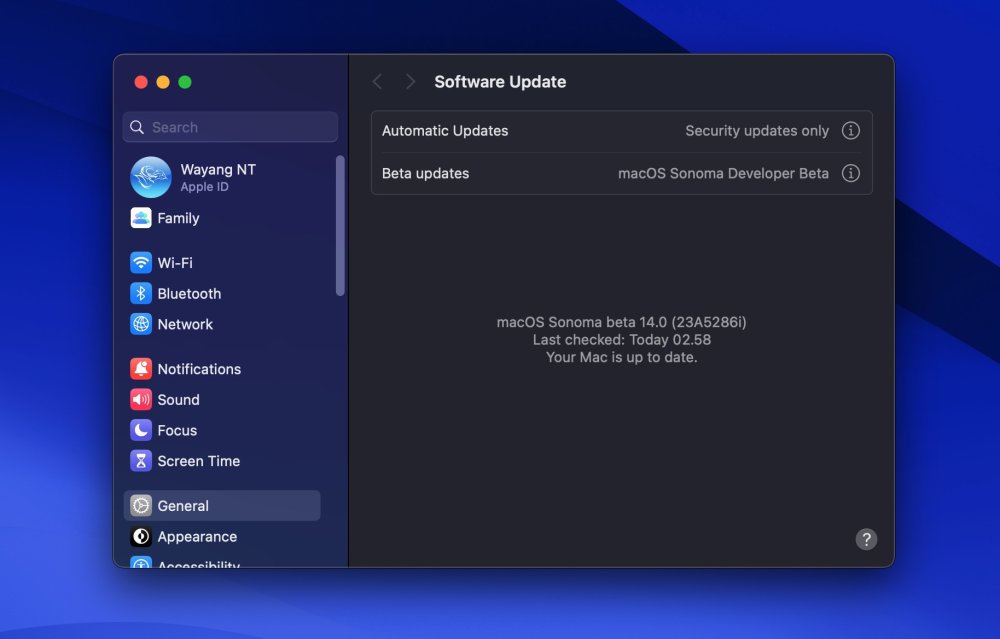Click the help question mark button

coord(866,540)
